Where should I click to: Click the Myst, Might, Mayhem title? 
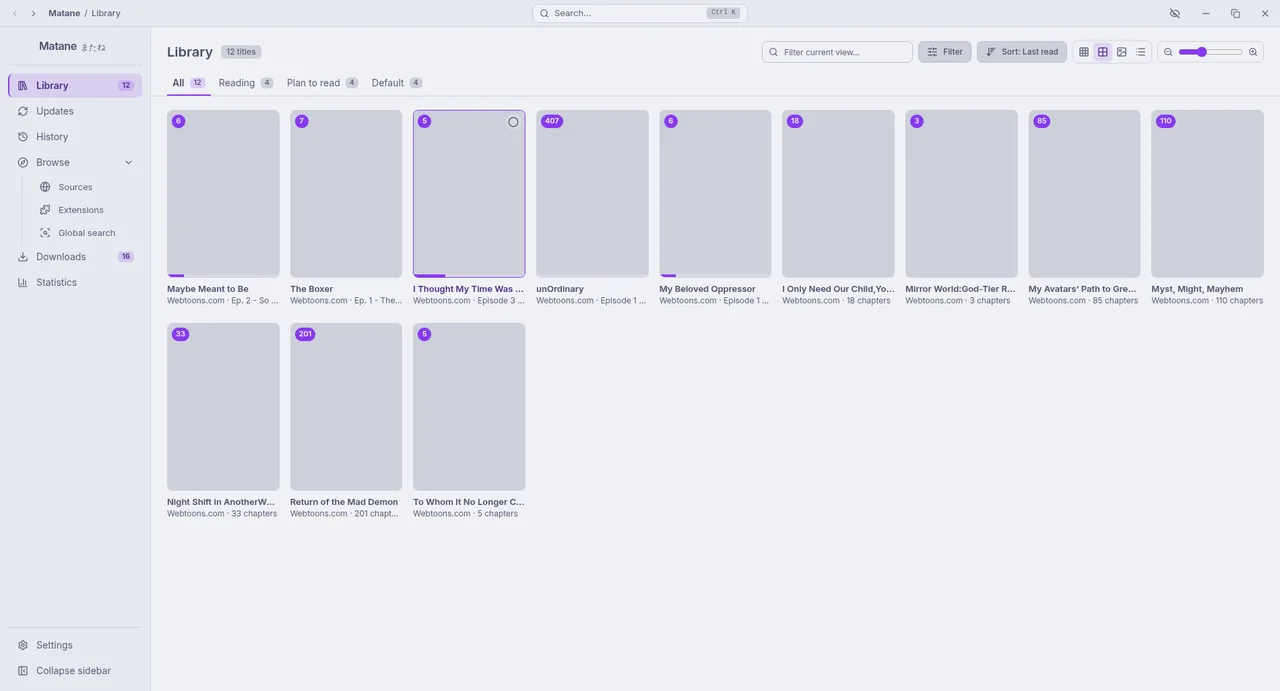(1197, 289)
